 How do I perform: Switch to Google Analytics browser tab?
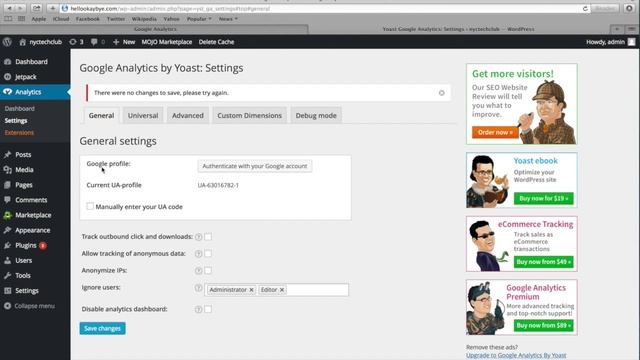coord(155,29)
